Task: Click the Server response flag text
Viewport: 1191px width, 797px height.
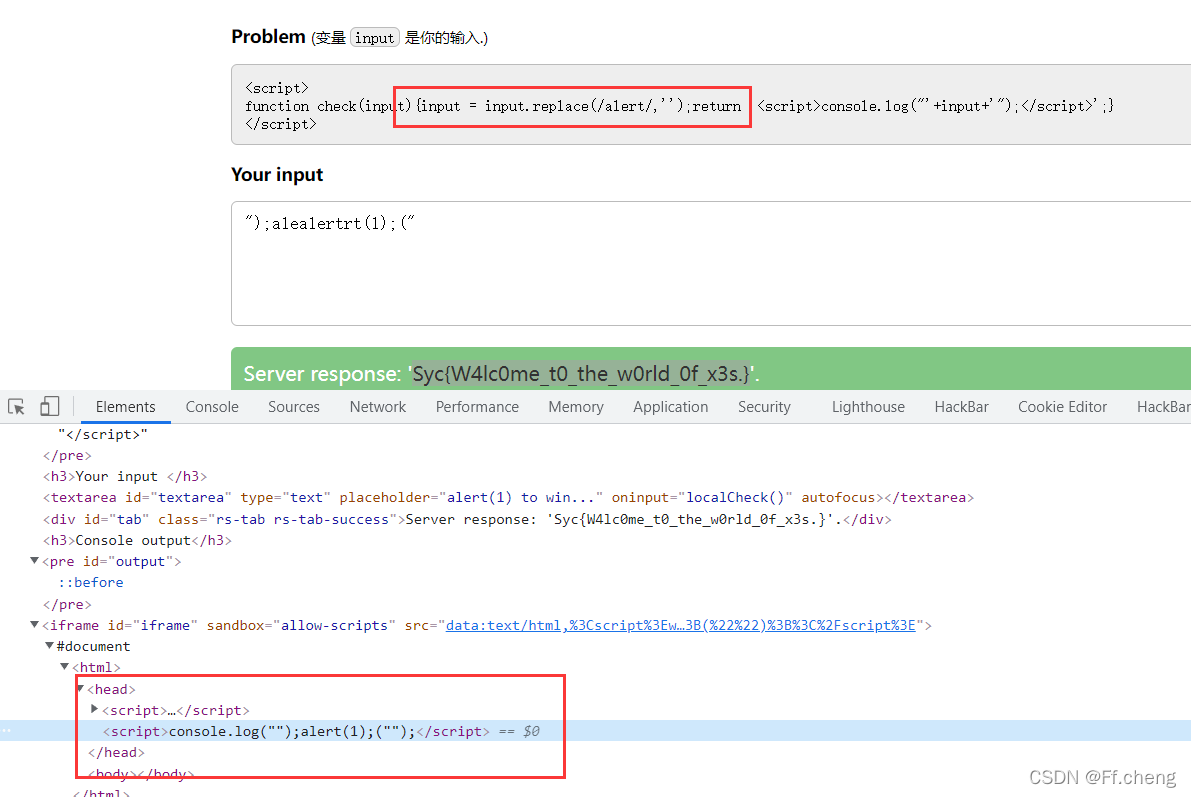Action: click(582, 374)
